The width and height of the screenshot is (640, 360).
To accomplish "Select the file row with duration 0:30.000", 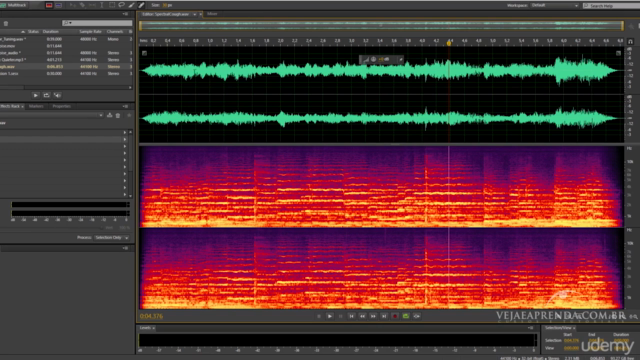I will click(66, 73).
